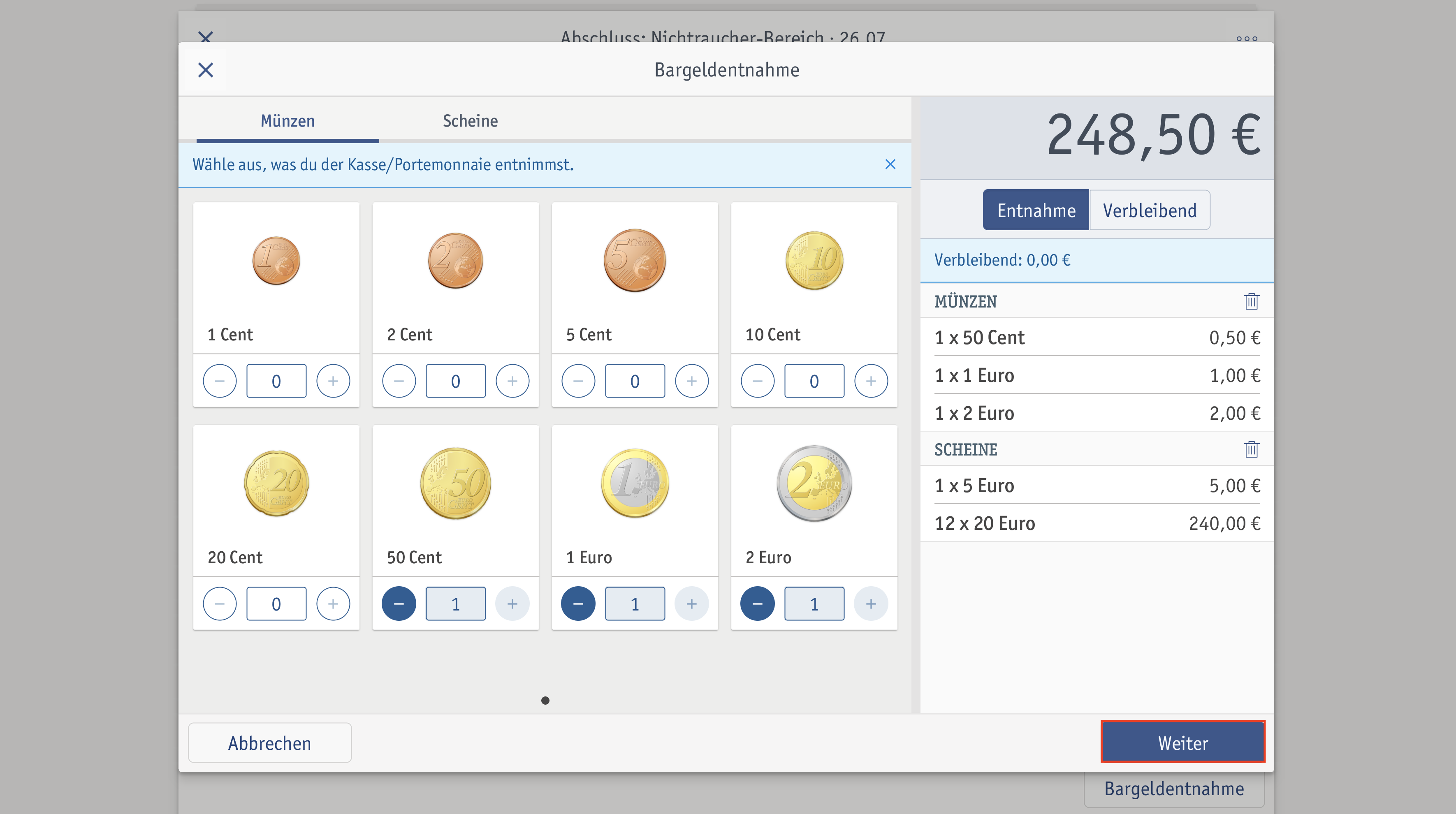Decrease 20 Cent count with minus
The width and height of the screenshot is (1456, 814).
click(220, 604)
